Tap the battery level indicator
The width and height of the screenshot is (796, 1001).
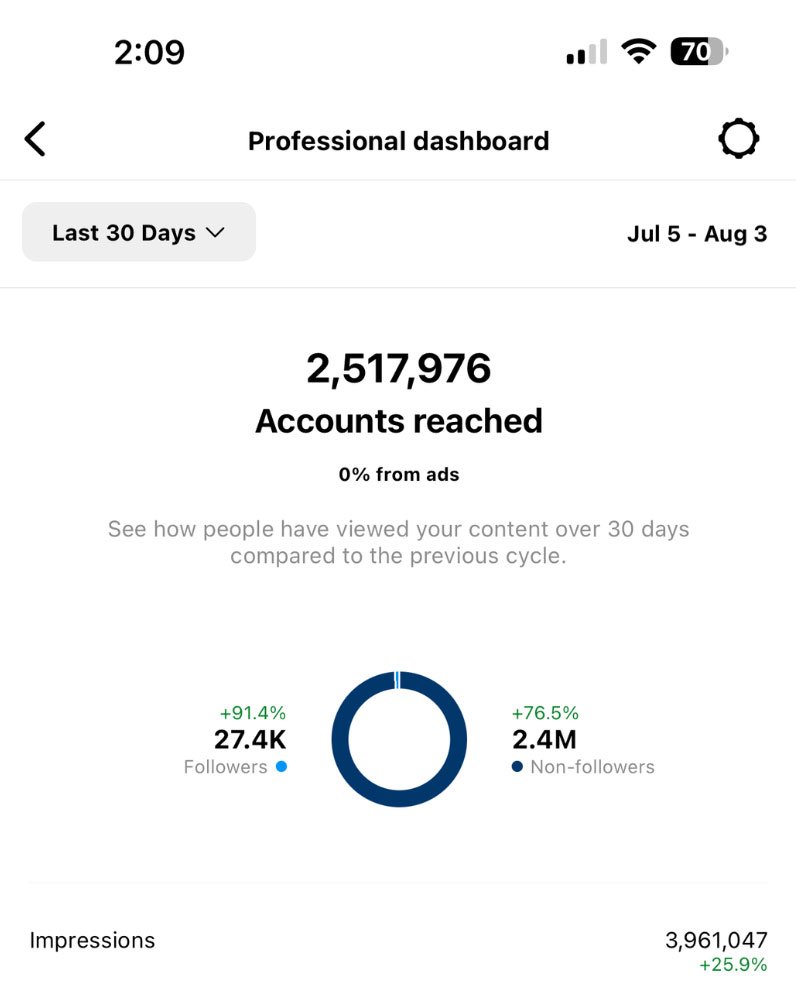[698, 52]
